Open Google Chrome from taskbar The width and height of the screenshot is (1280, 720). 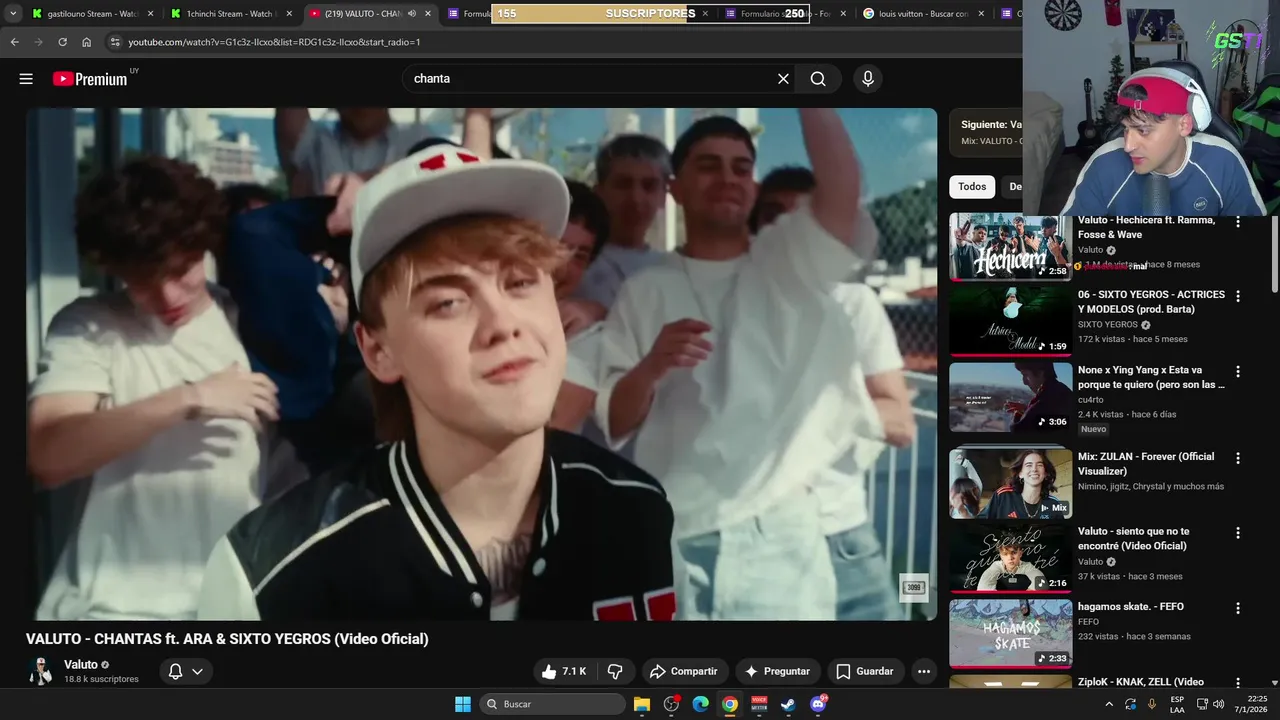[x=730, y=704]
